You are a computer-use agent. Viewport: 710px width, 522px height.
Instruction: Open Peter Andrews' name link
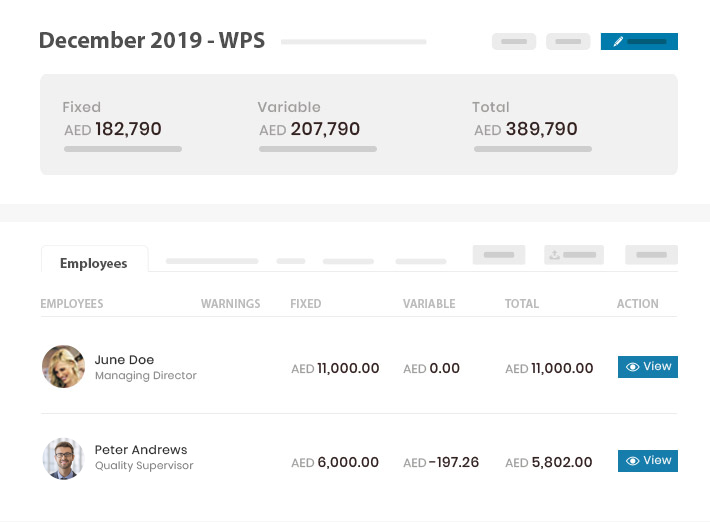(141, 450)
